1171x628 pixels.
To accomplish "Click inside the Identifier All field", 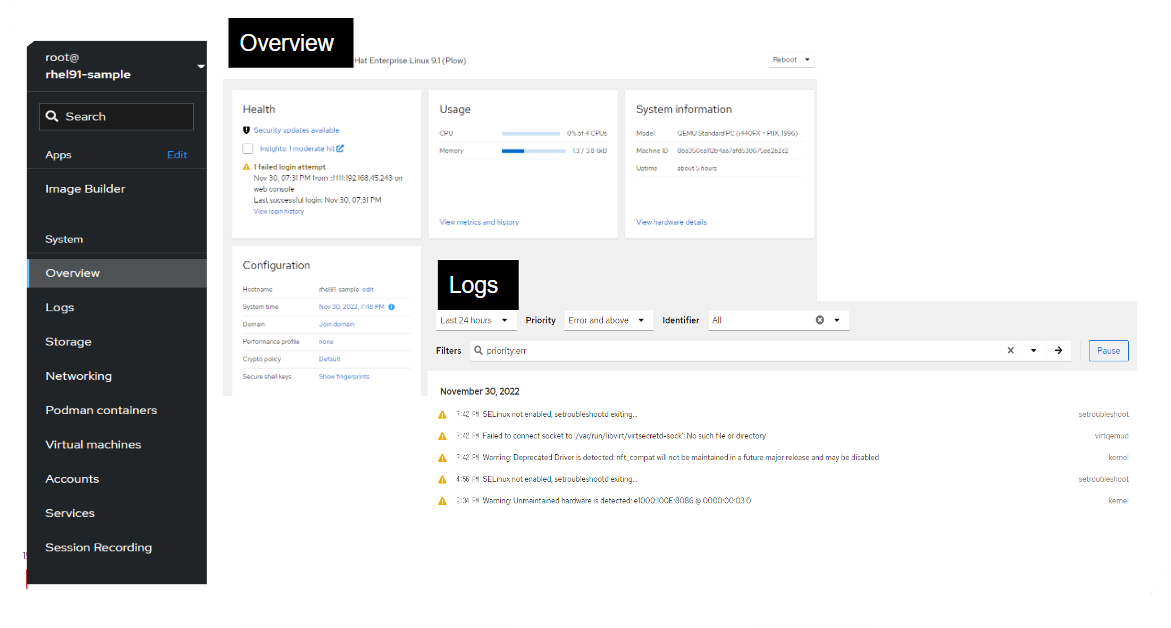I will pos(760,320).
